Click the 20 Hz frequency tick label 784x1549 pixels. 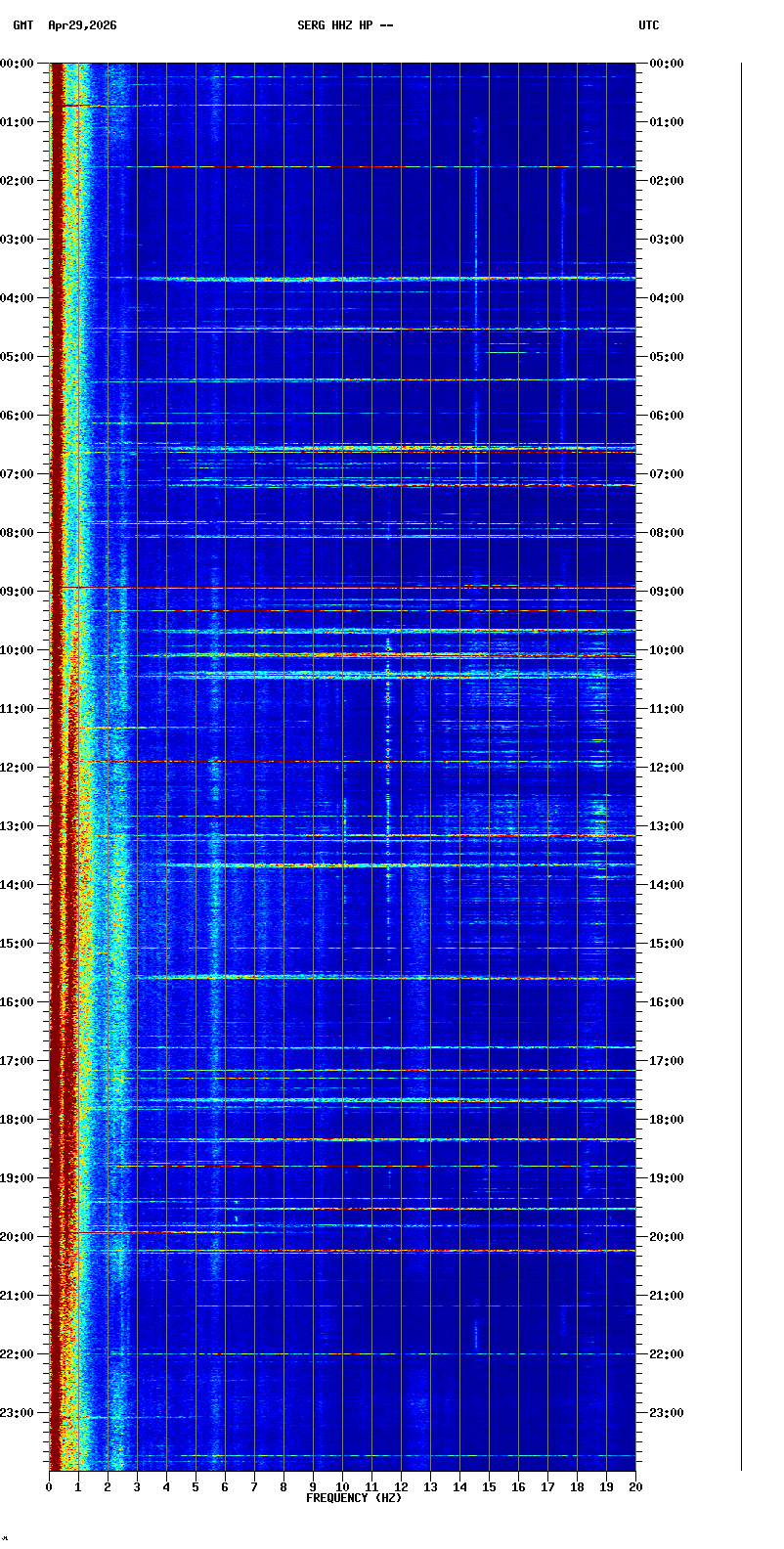tap(635, 1487)
